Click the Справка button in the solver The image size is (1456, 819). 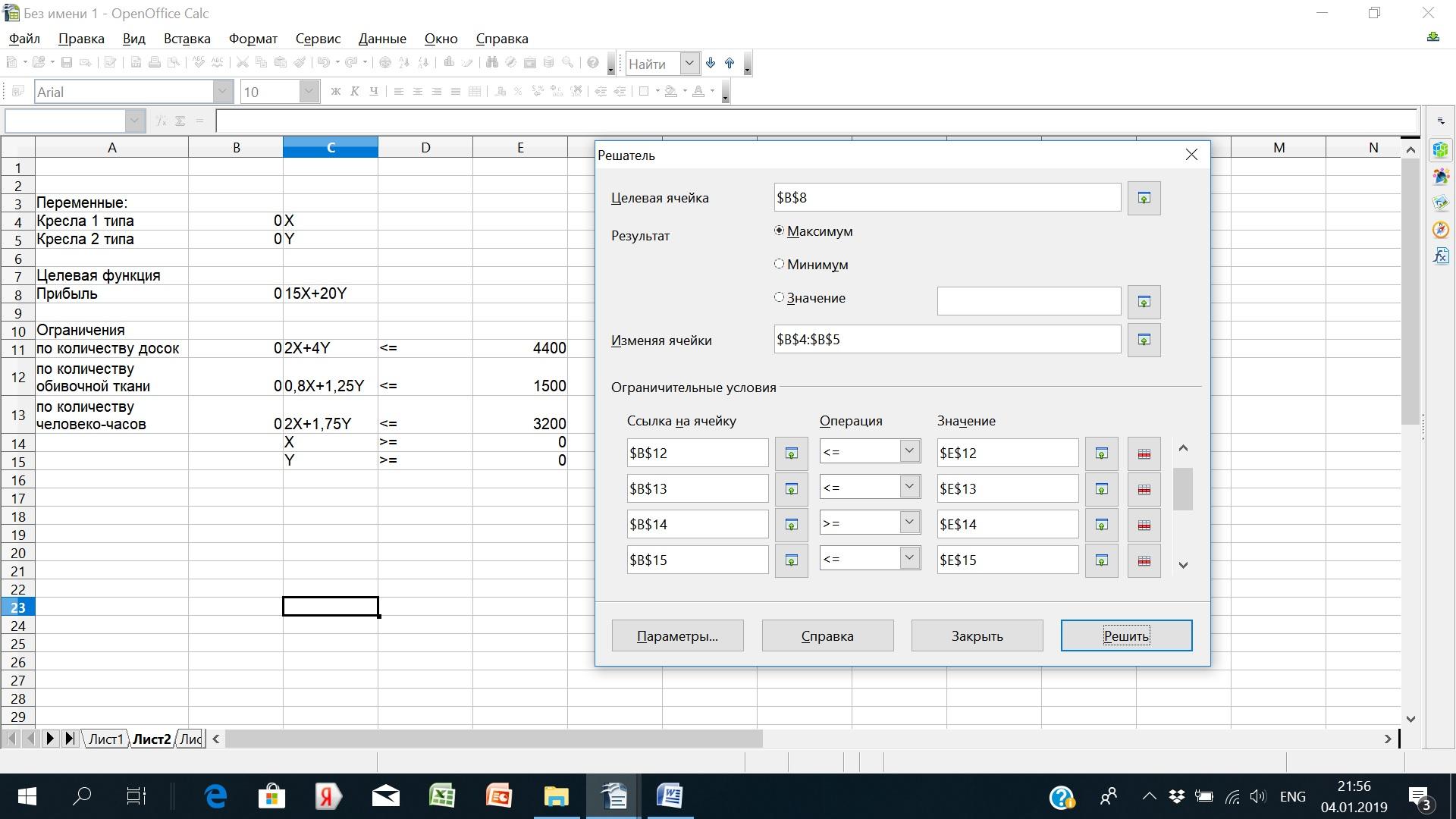pyautogui.click(x=827, y=635)
